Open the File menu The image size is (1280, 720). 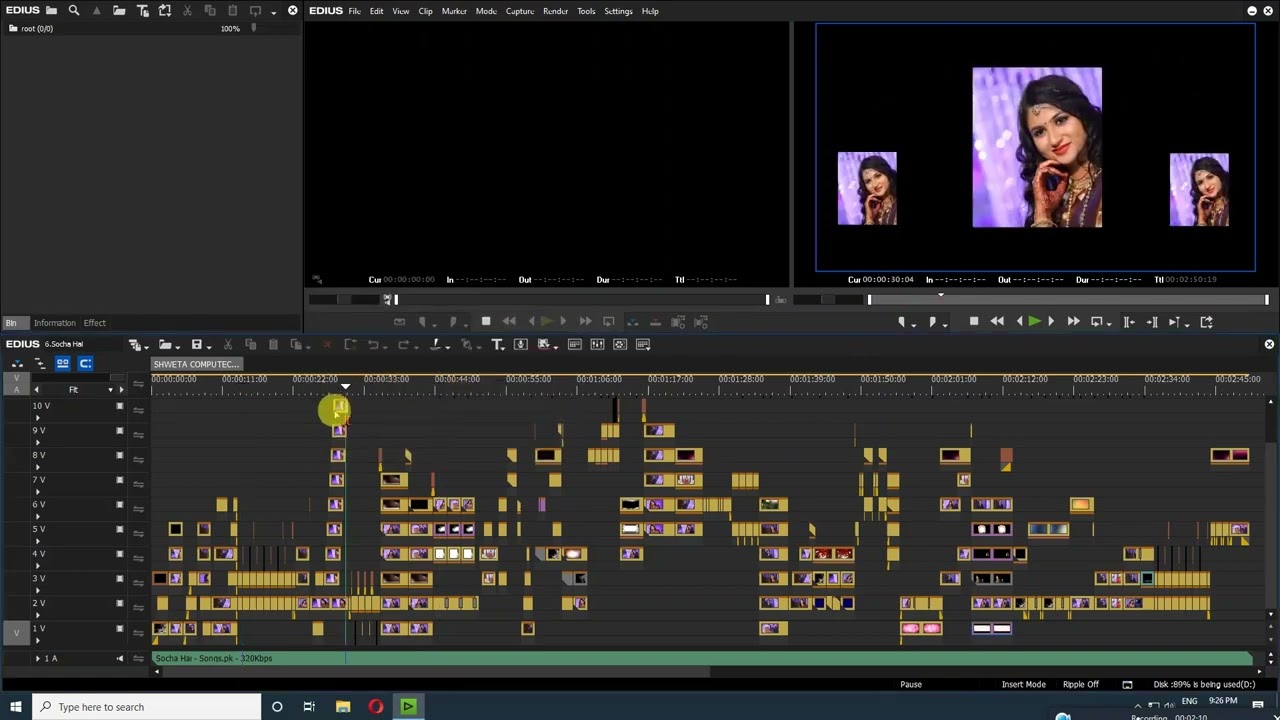354,11
